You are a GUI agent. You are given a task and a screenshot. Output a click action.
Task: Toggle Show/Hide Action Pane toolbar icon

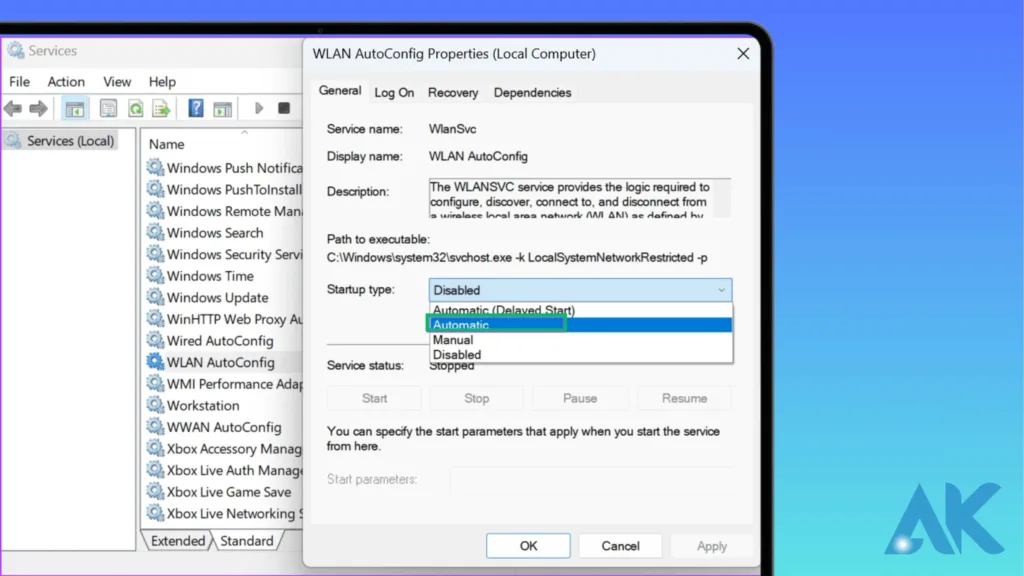(x=223, y=108)
